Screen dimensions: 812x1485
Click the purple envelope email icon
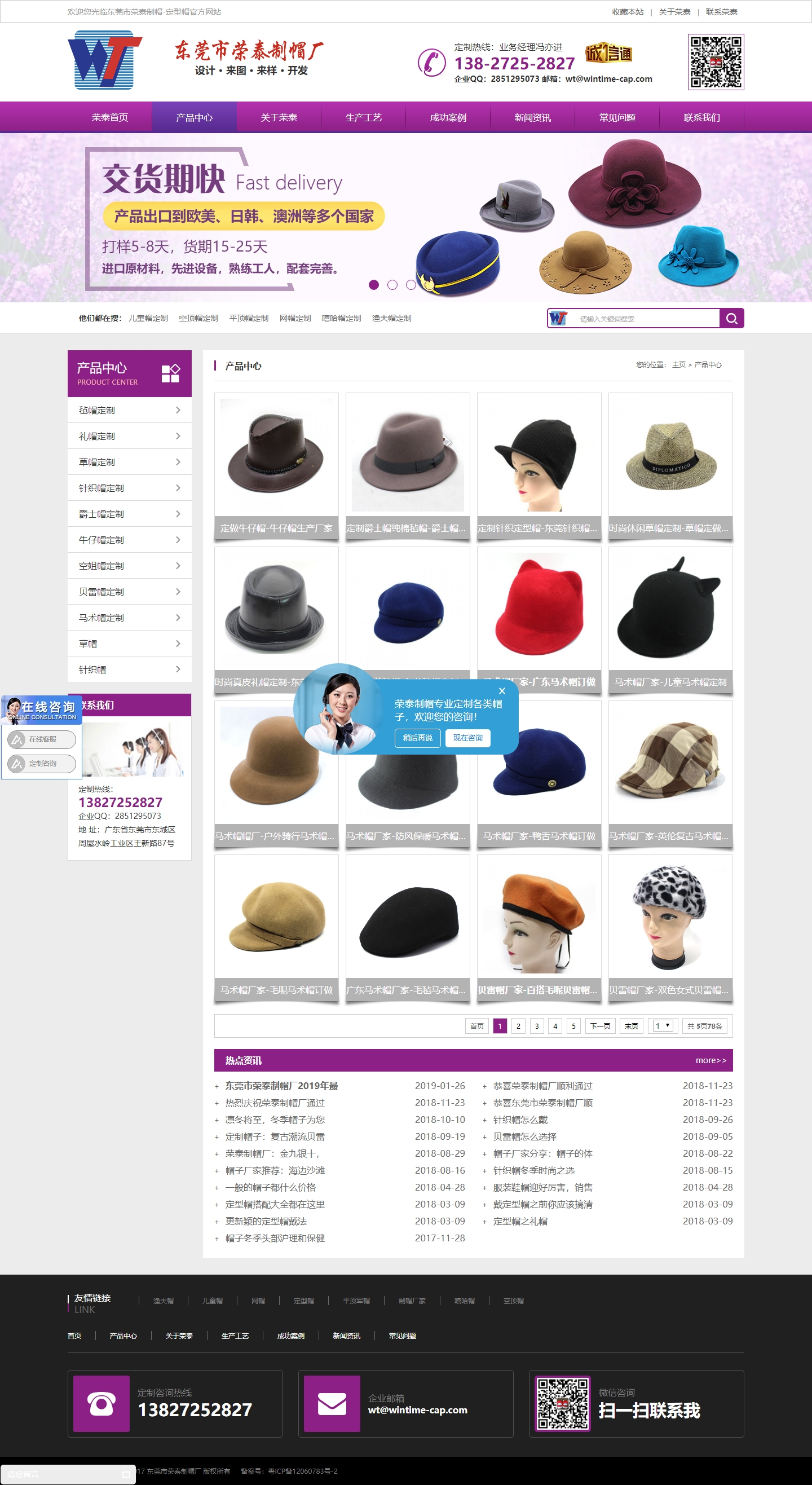click(x=332, y=1404)
